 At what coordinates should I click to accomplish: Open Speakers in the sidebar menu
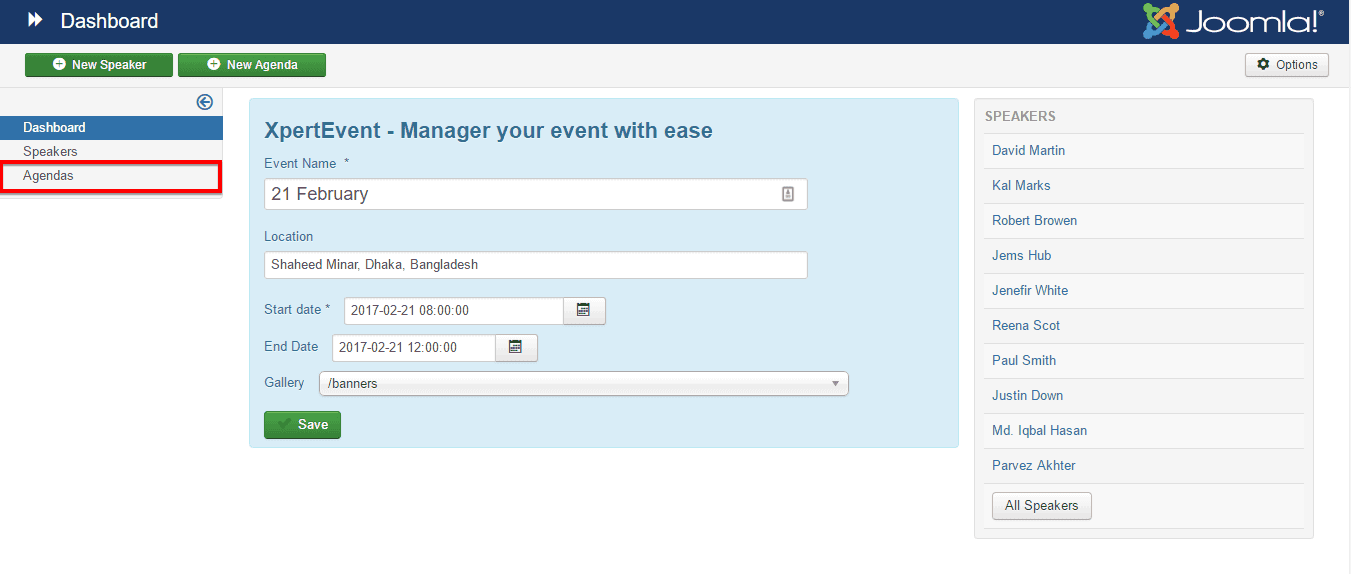coord(50,152)
